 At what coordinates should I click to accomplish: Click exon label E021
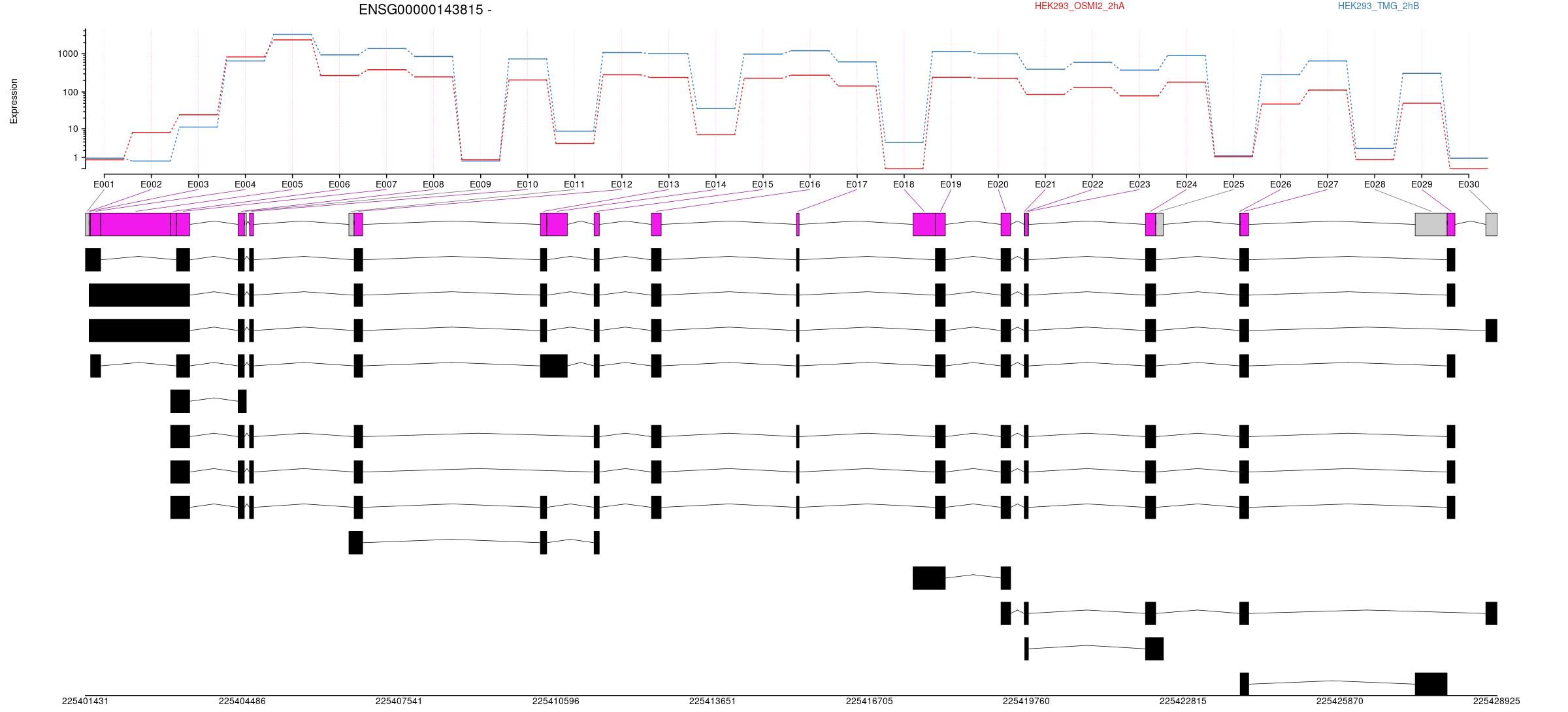pyautogui.click(x=1045, y=184)
